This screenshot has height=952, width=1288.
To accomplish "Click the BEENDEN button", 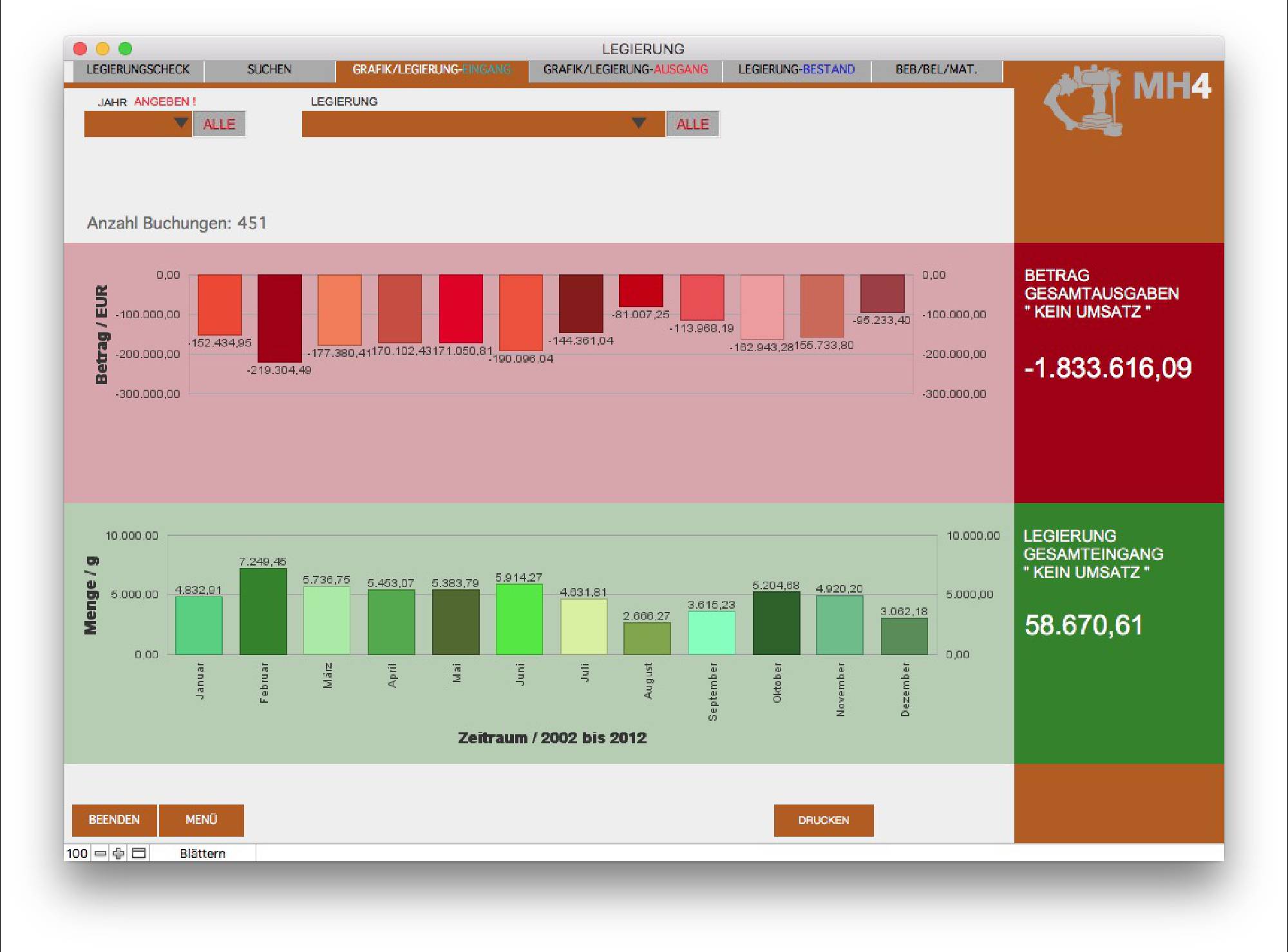I will 114,819.
